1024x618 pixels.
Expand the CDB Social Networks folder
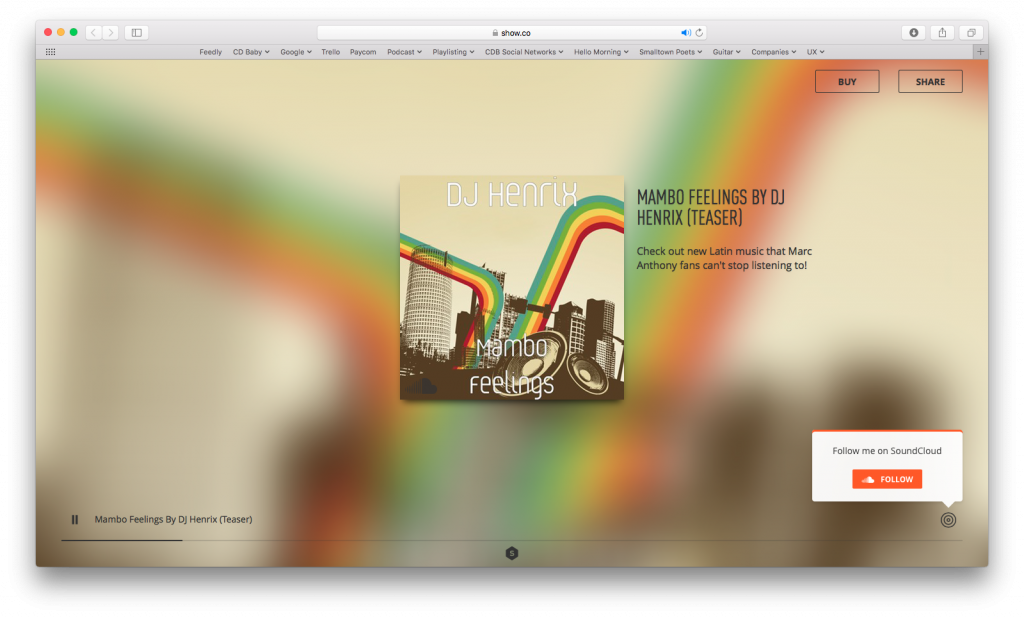tap(524, 52)
